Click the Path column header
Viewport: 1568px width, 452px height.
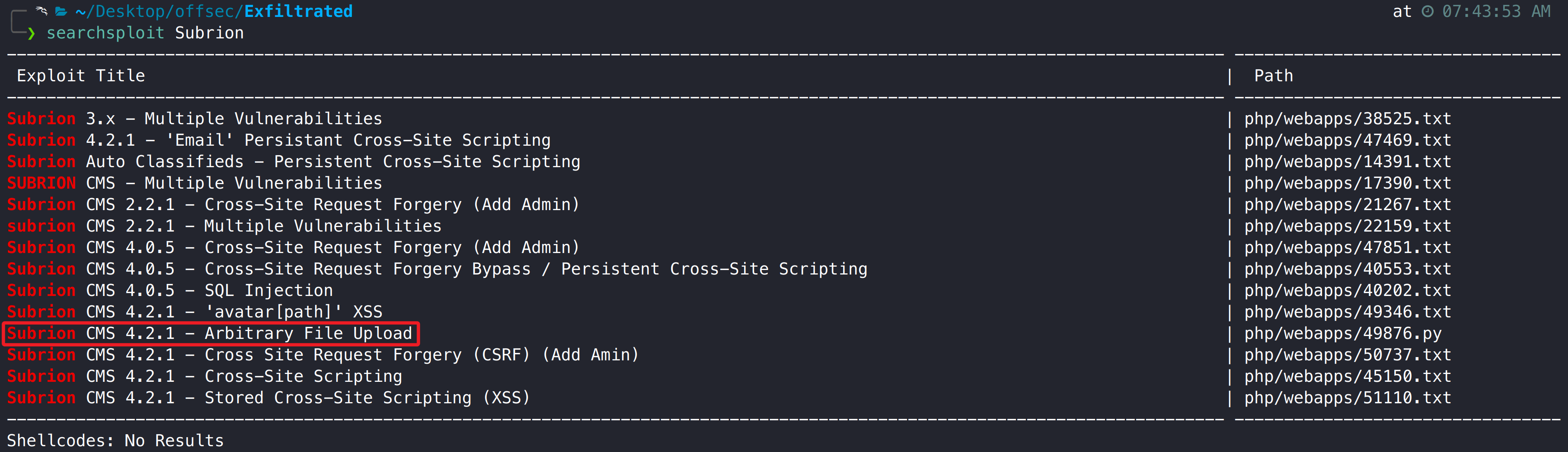click(1273, 76)
